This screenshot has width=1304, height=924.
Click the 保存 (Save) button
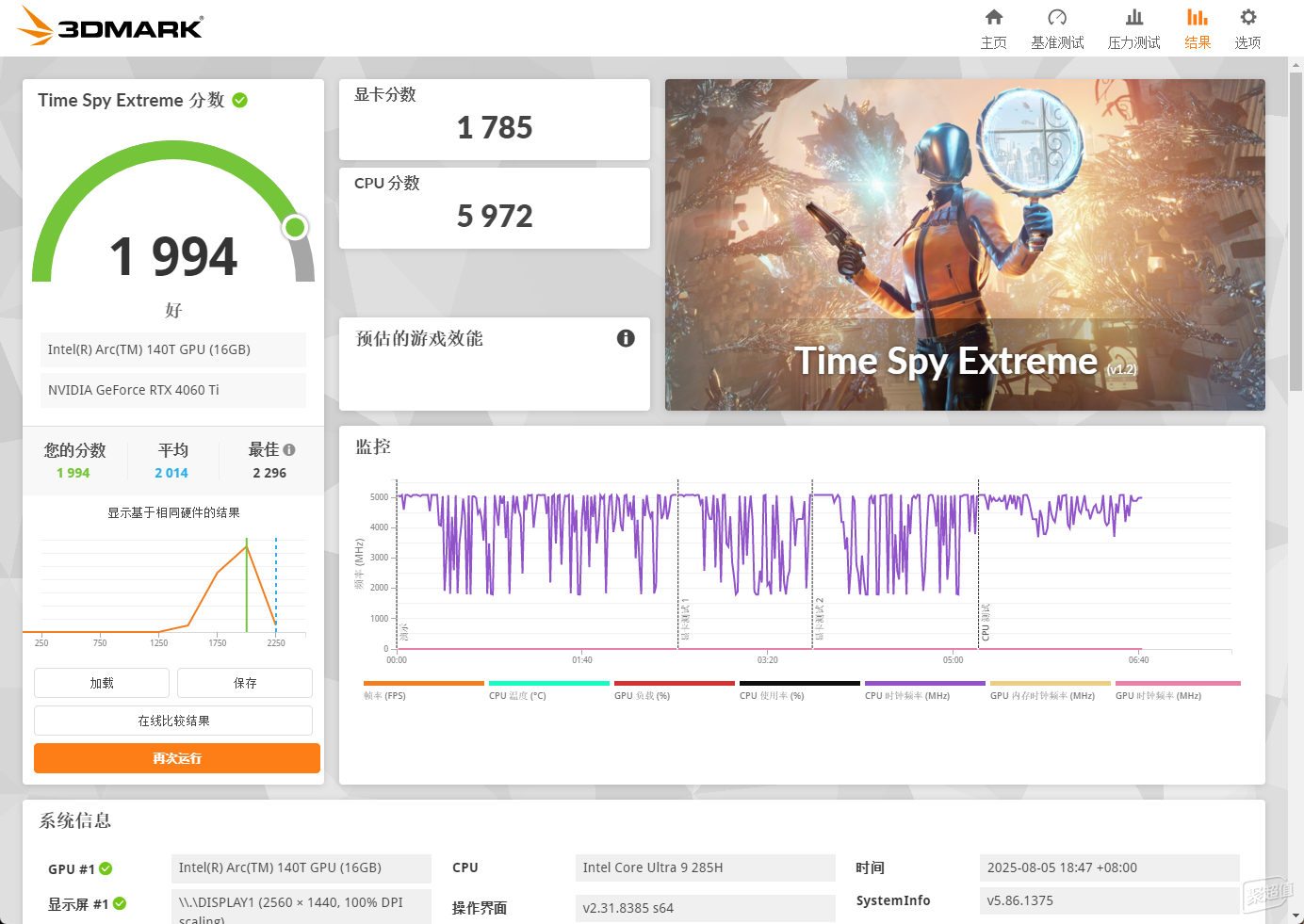[x=245, y=683]
